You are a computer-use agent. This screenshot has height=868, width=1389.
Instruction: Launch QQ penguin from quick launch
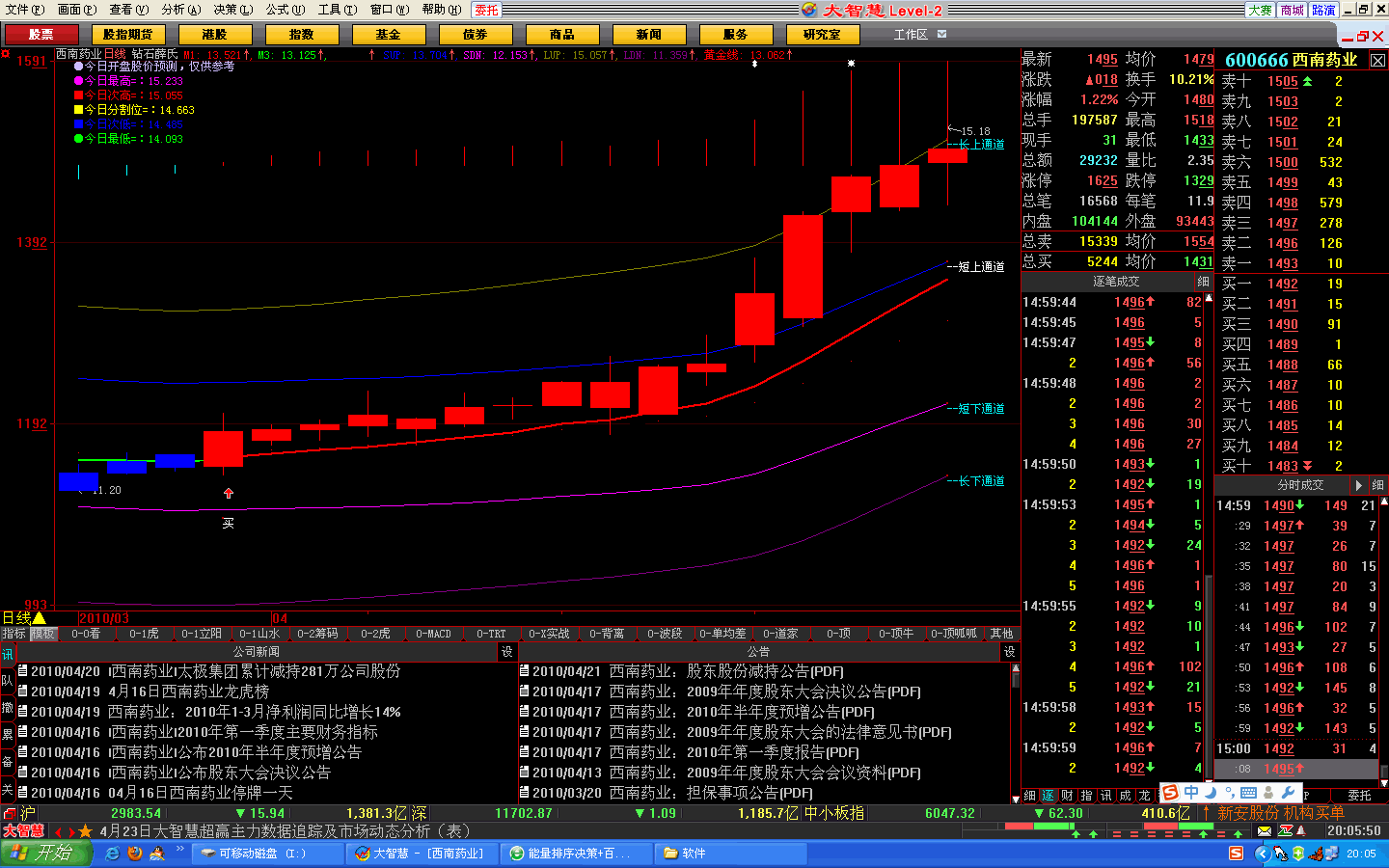[155, 854]
